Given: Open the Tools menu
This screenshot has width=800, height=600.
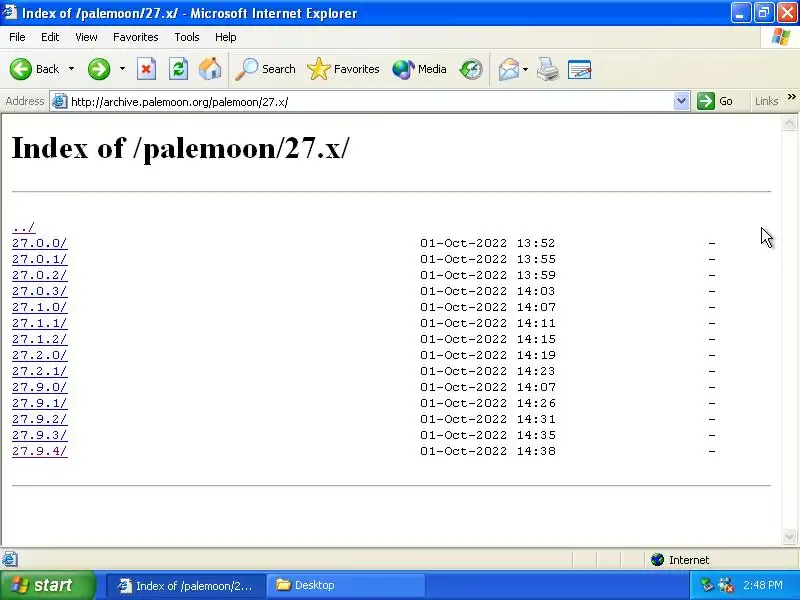Looking at the screenshot, I should tap(187, 37).
